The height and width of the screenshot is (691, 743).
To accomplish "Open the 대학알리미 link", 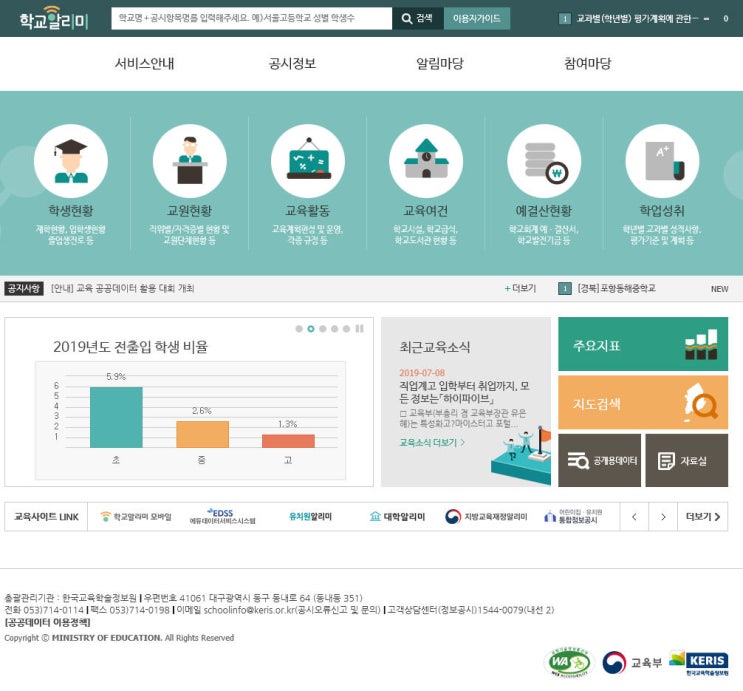I will point(397,517).
